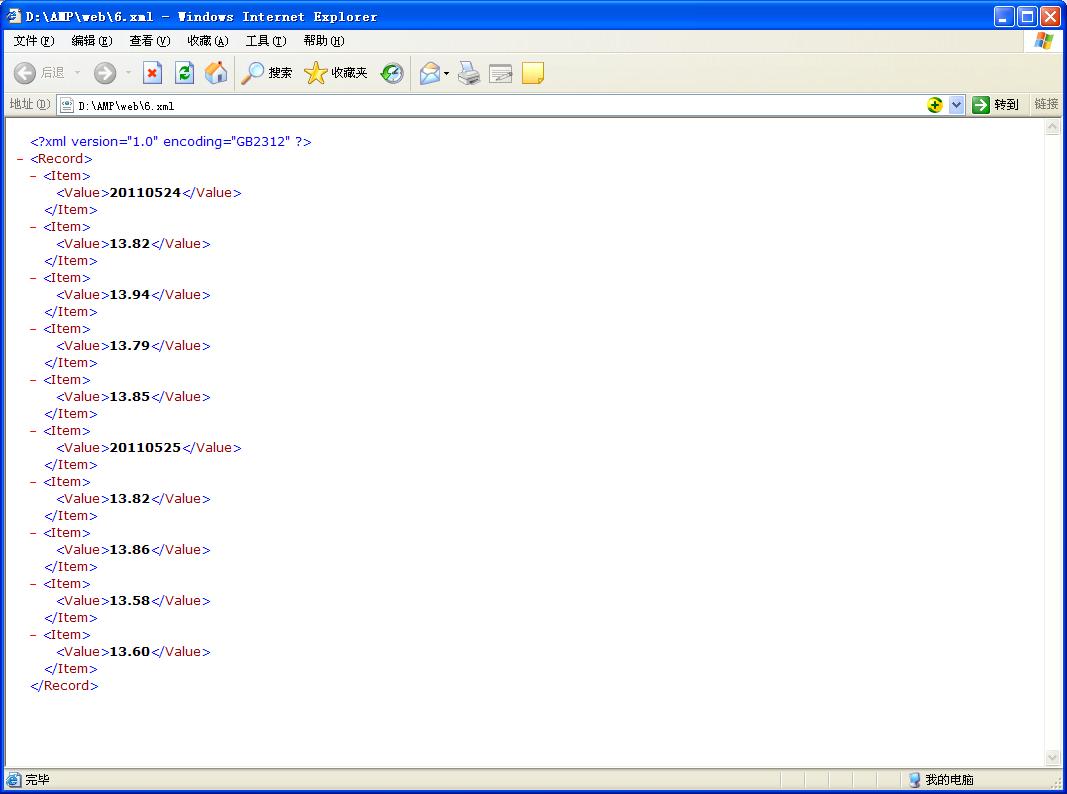Screen dimensions: 1067x794
Task: Click the IE icon in title bar
Action: tap(14, 16)
